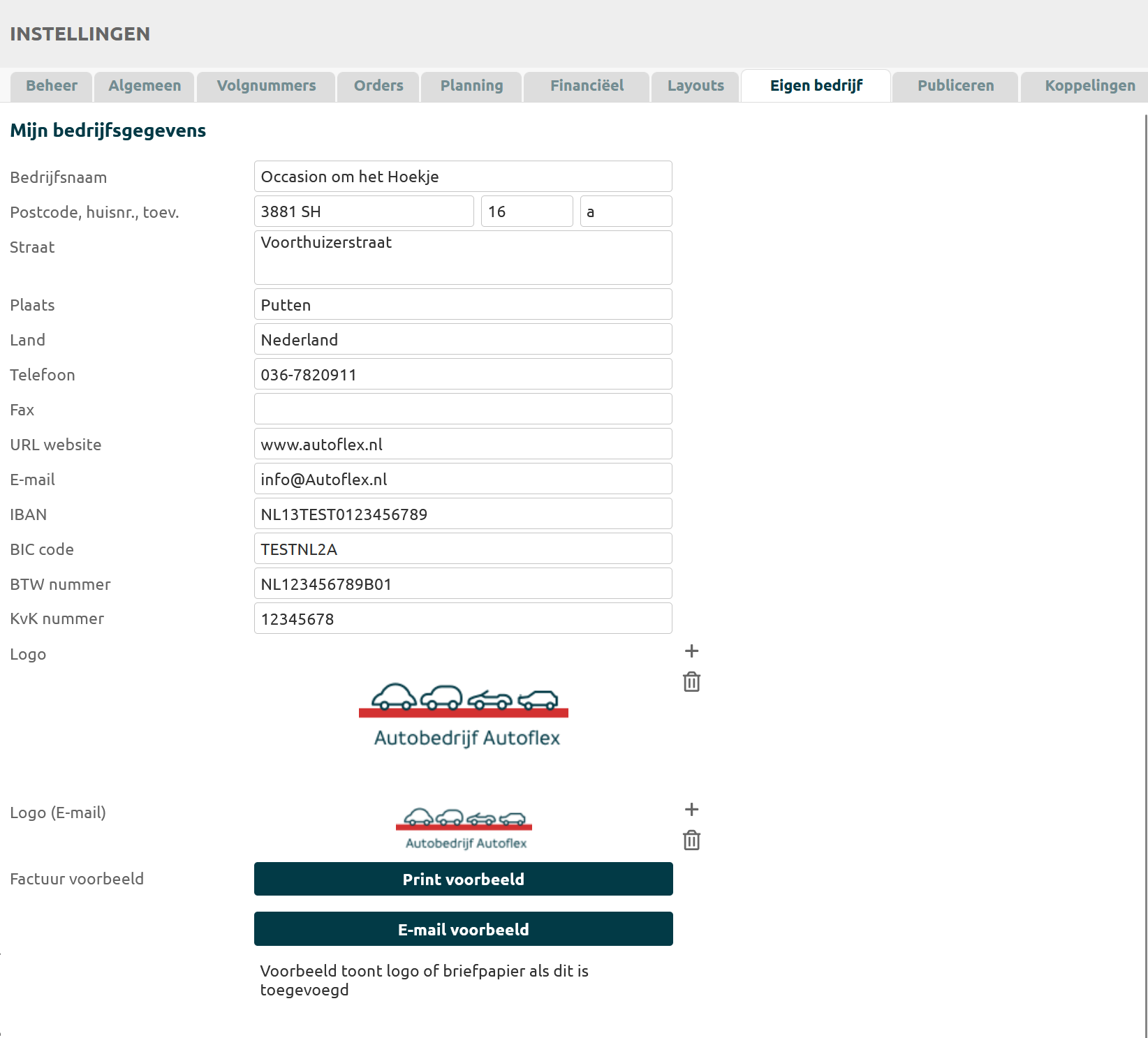This screenshot has width=1148, height=1038.
Task: Click the small e-mail logo thumbnail
Action: pyautogui.click(x=464, y=829)
